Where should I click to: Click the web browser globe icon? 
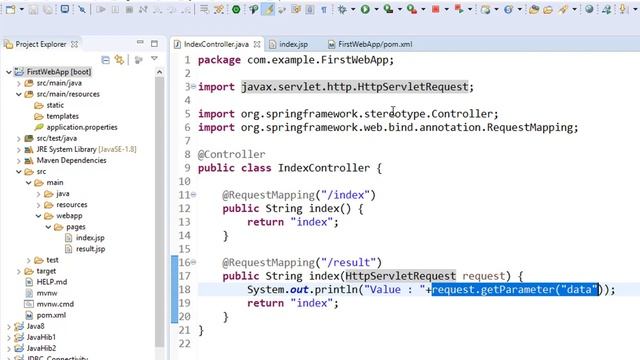589,9
